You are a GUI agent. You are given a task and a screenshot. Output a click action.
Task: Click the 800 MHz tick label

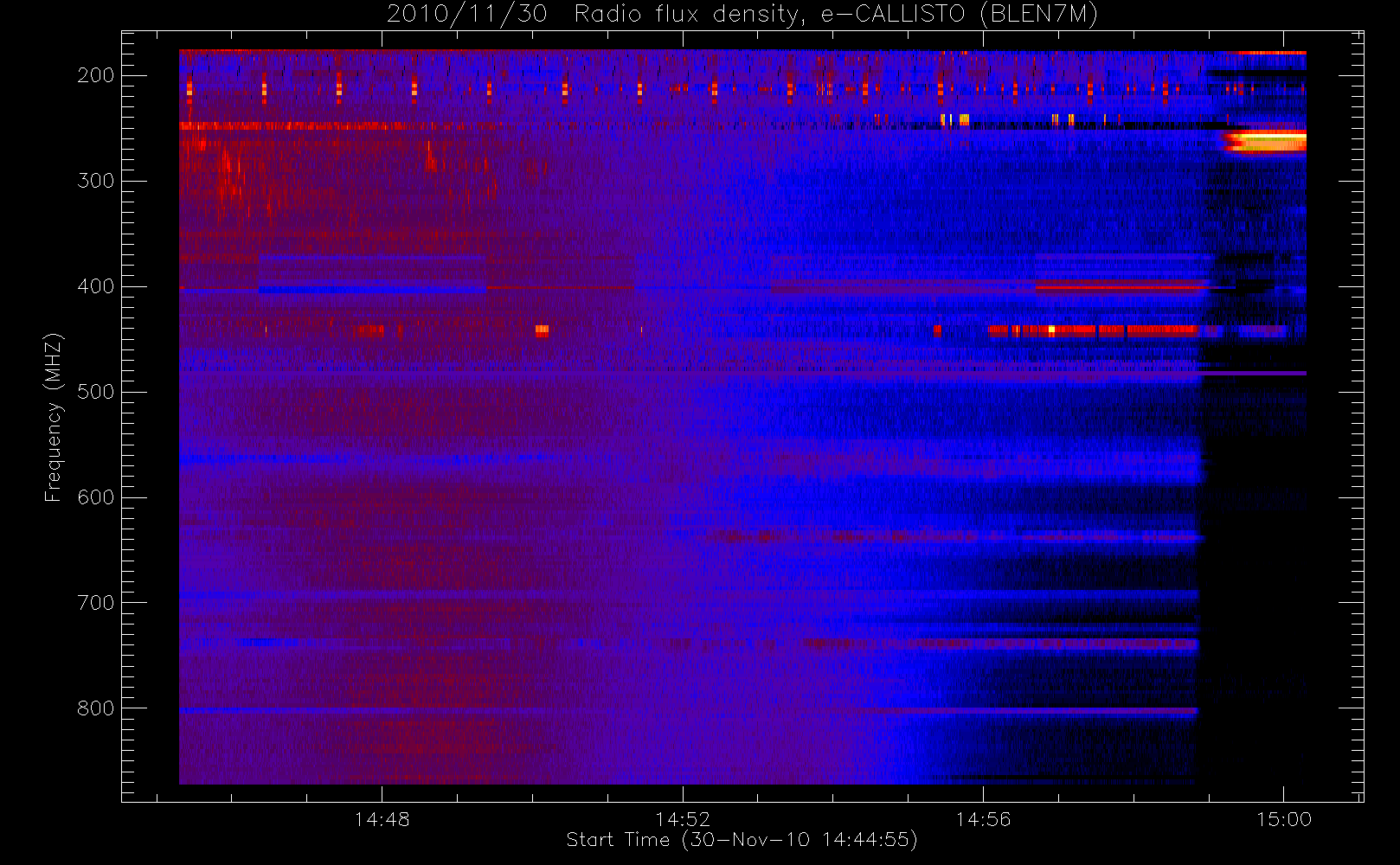pos(95,708)
